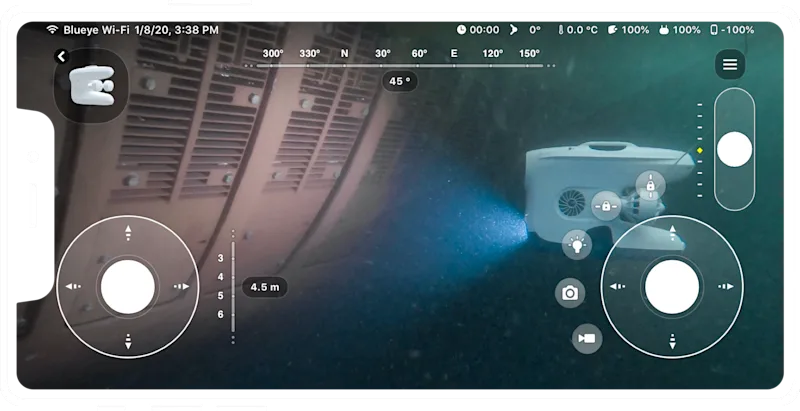Start video recording with camcorder icon
This screenshot has height=411, width=800.
(586, 339)
